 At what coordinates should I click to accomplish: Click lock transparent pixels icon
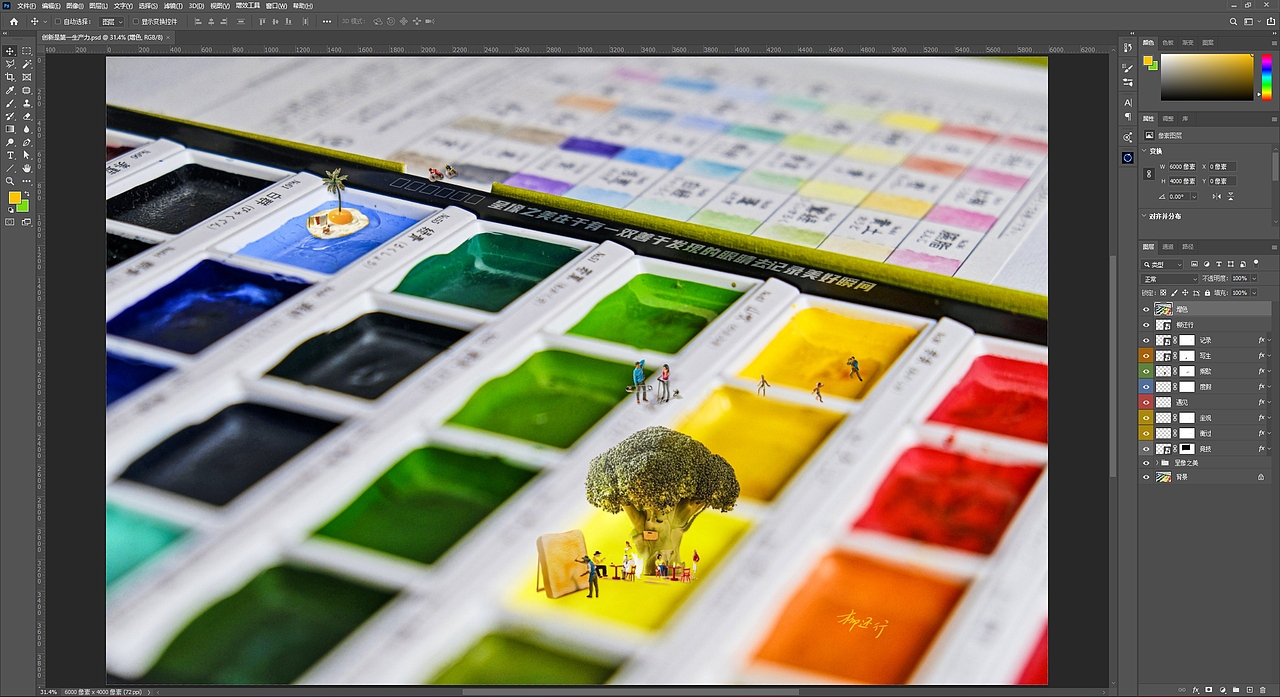[x=1163, y=293]
